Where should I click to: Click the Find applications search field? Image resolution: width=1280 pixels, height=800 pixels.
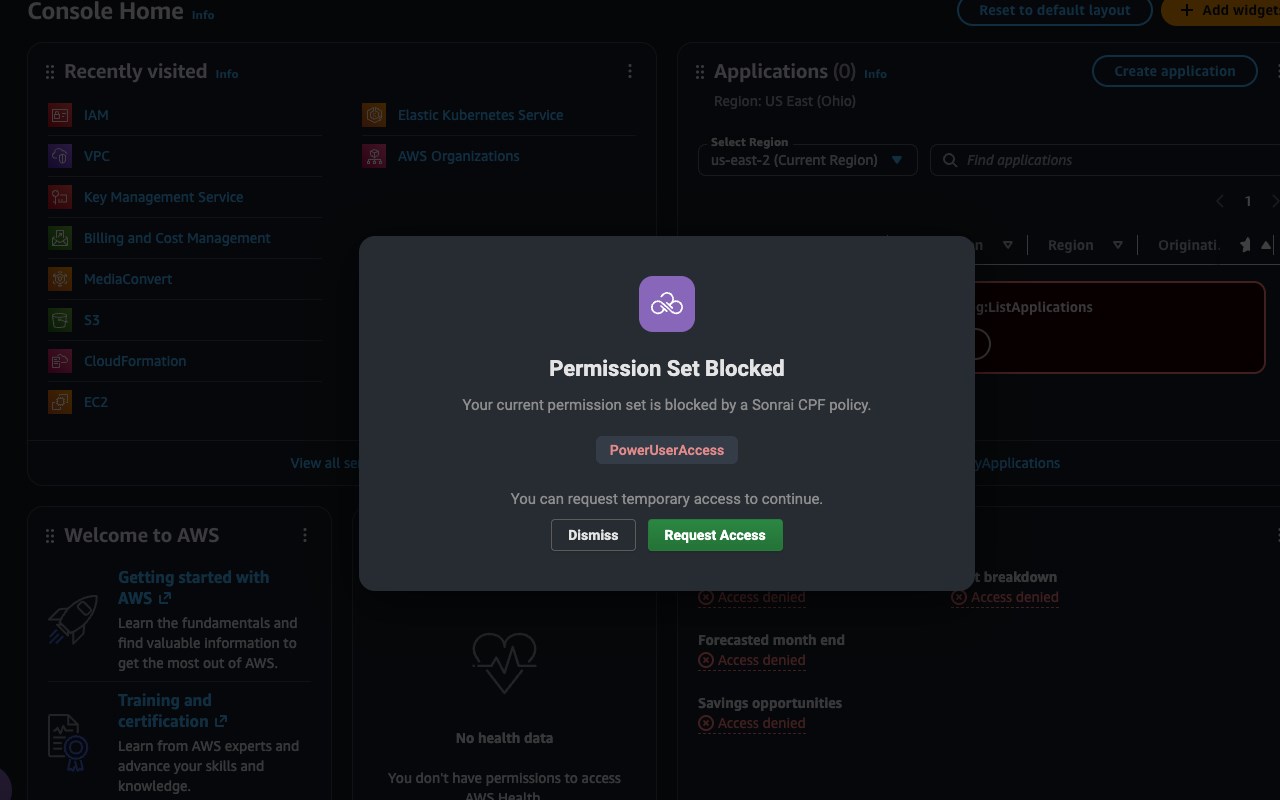pos(1105,160)
